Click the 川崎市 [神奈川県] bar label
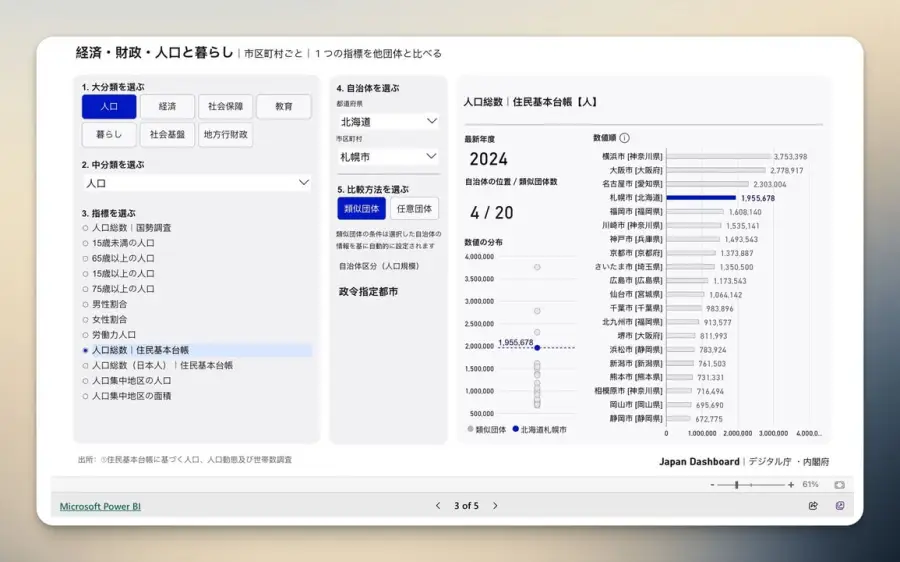This screenshot has width=900, height=562. [x=632, y=226]
